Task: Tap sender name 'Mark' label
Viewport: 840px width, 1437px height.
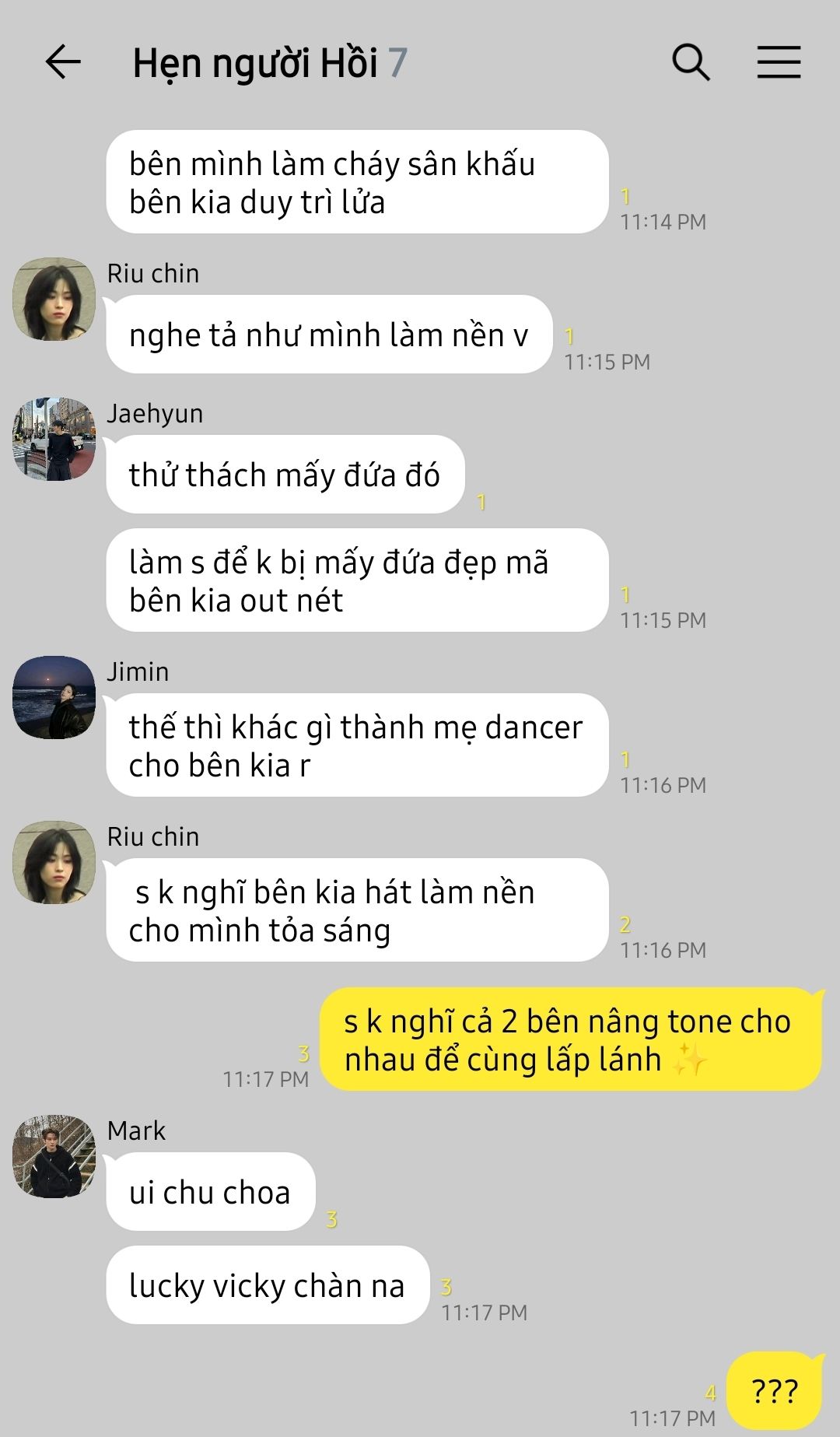Action: point(136,1130)
